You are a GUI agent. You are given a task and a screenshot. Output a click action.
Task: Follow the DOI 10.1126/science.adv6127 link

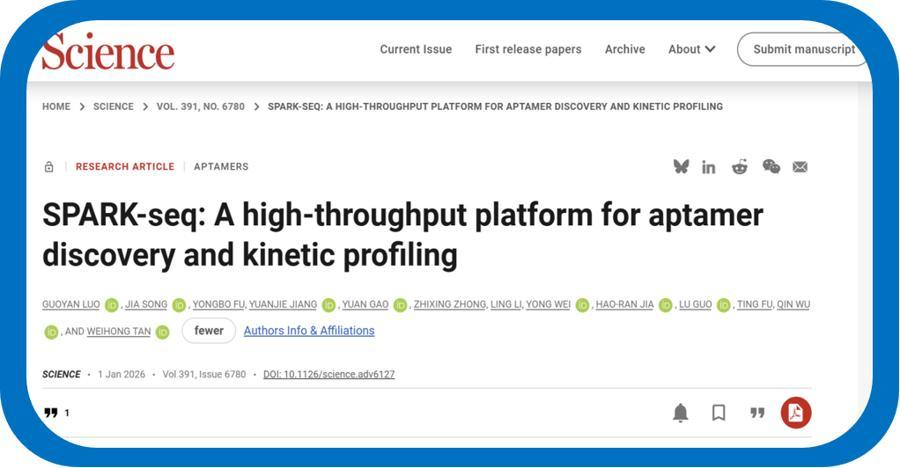click(329, 374)
